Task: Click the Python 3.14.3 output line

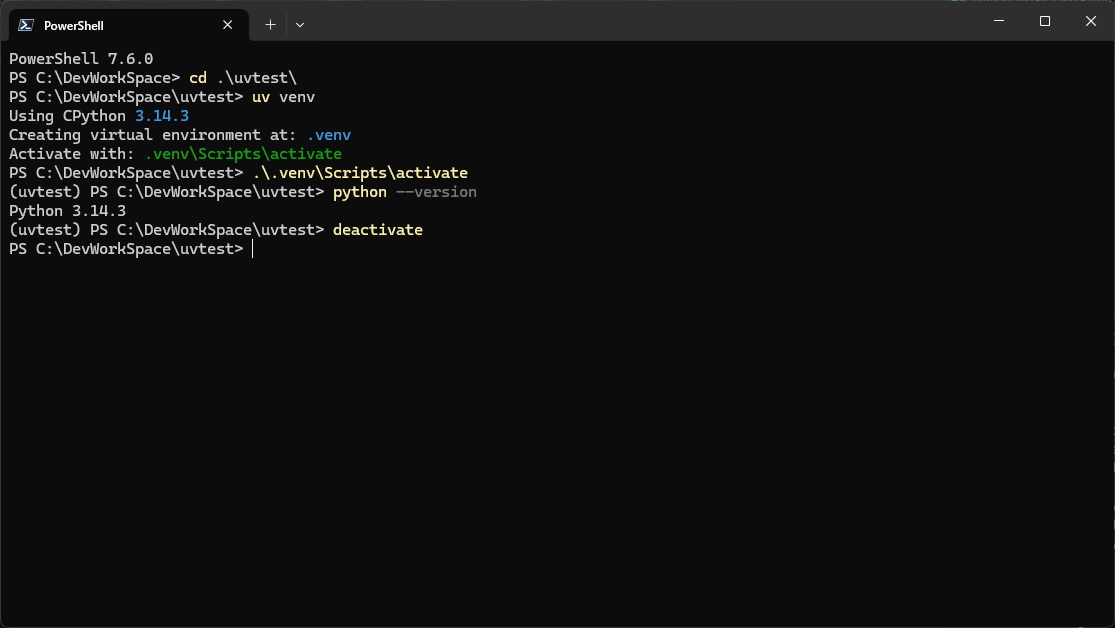Action: 67,211
